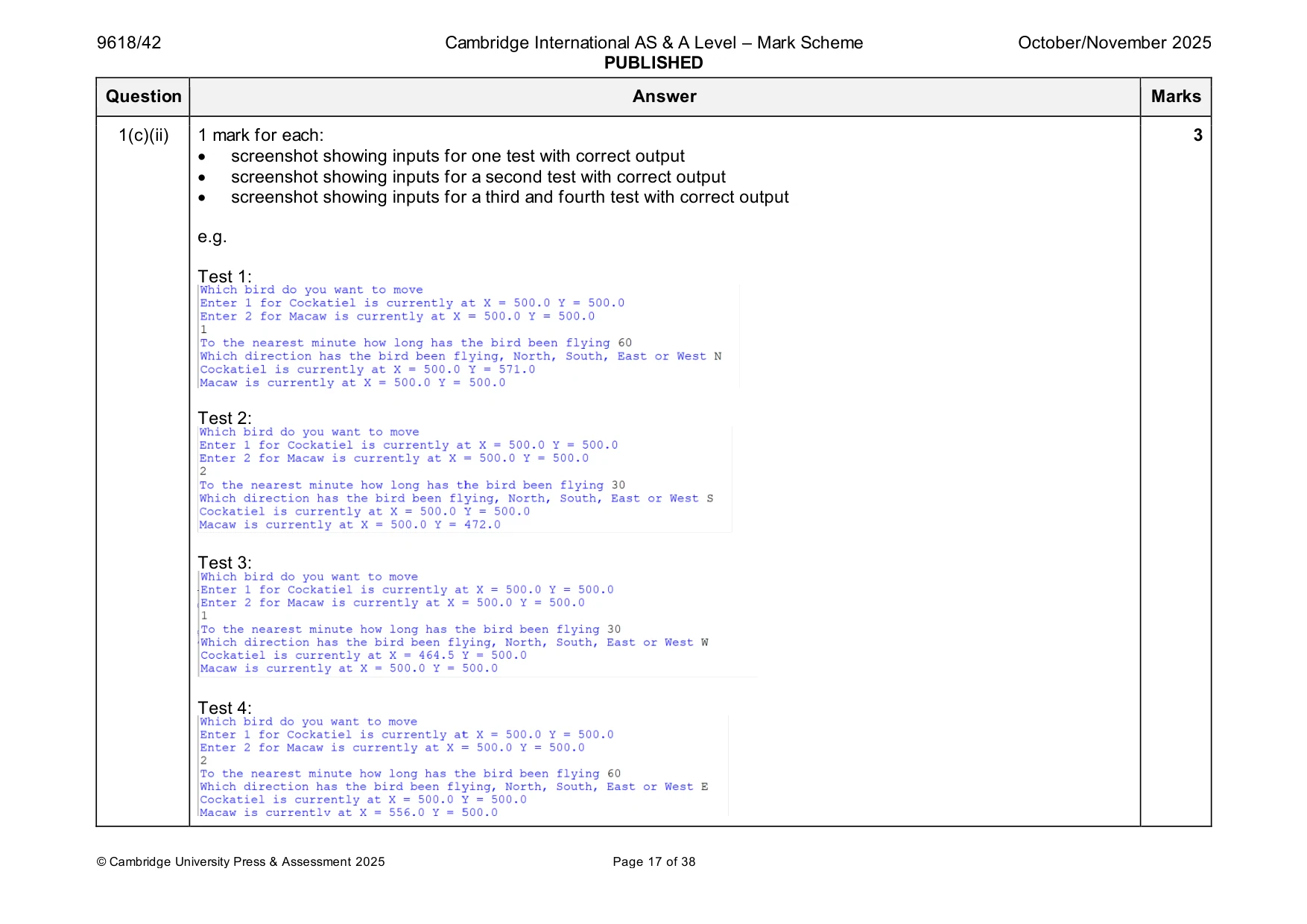Click the question number 1(c)(ii)
Image resolution: width=1307 pixels, height=924 pixels.
[144, 136]
